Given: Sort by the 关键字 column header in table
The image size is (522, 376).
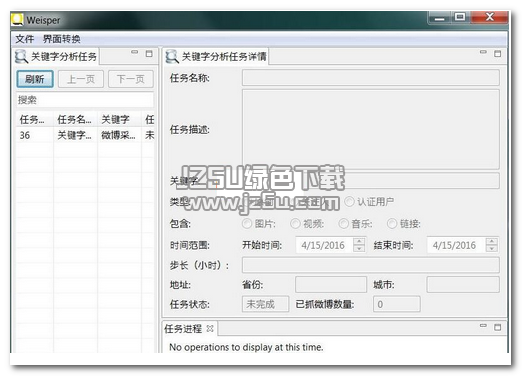Looking at the screenshot, I should tap(119, 119).
